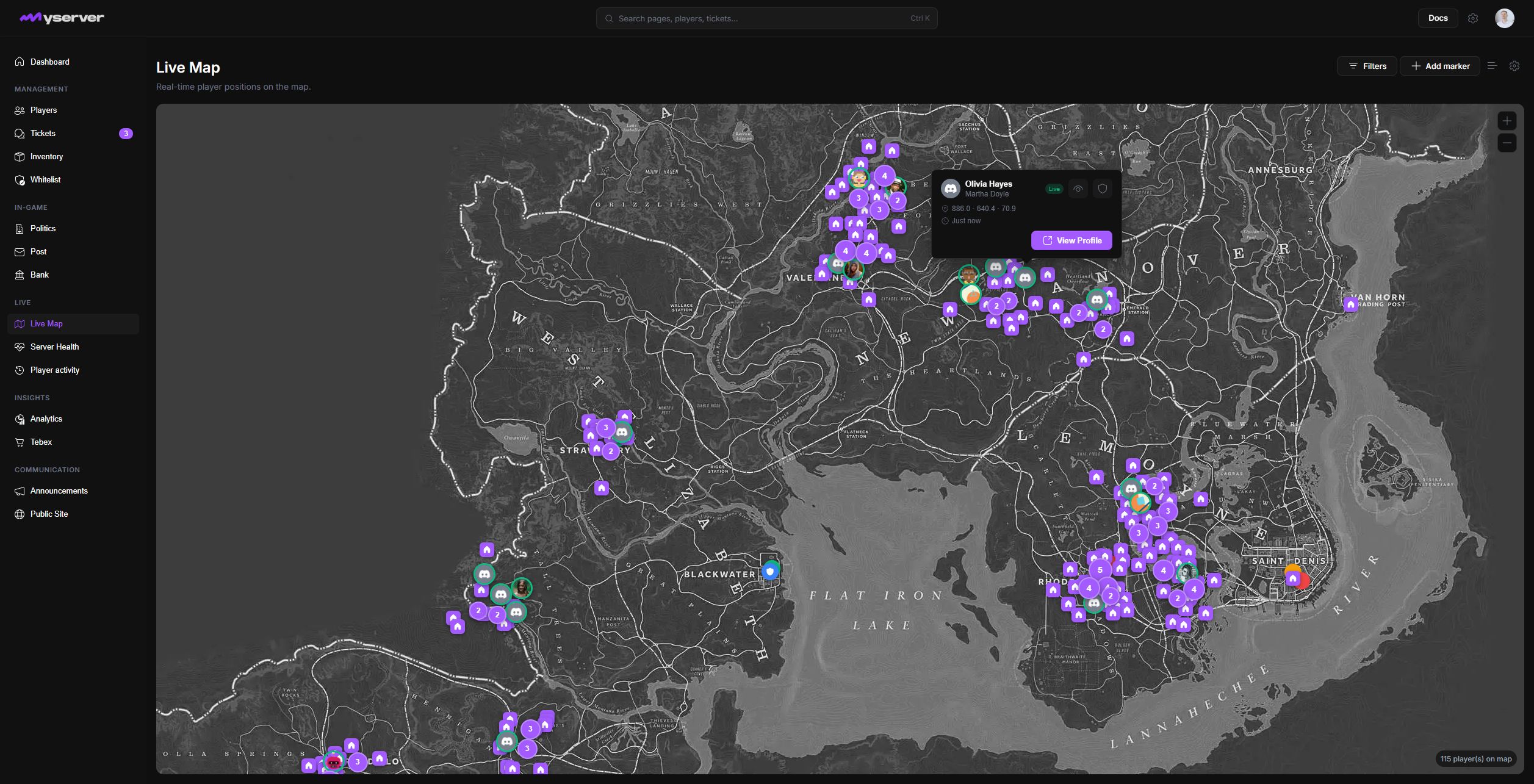The height and width of the screenshot is (784, 1534).
Task: Open the Tebex store page
Action: (73, 442)
